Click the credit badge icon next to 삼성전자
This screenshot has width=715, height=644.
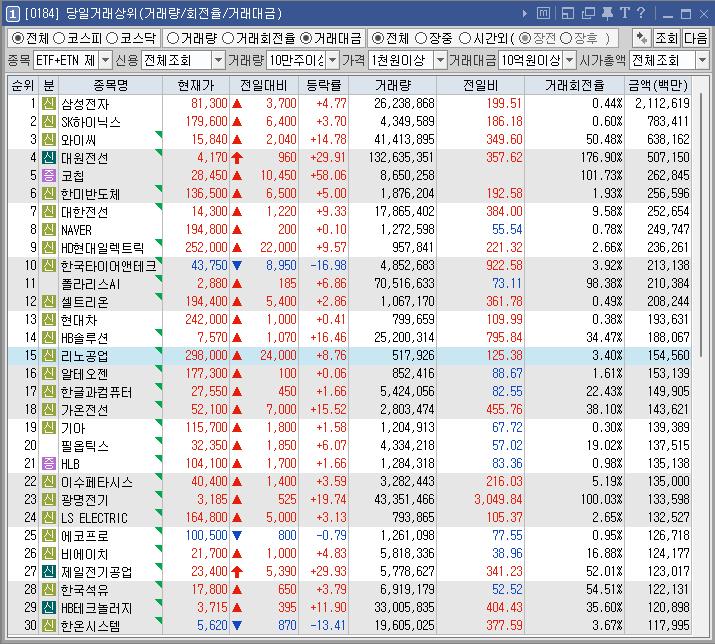coord(49,104)
